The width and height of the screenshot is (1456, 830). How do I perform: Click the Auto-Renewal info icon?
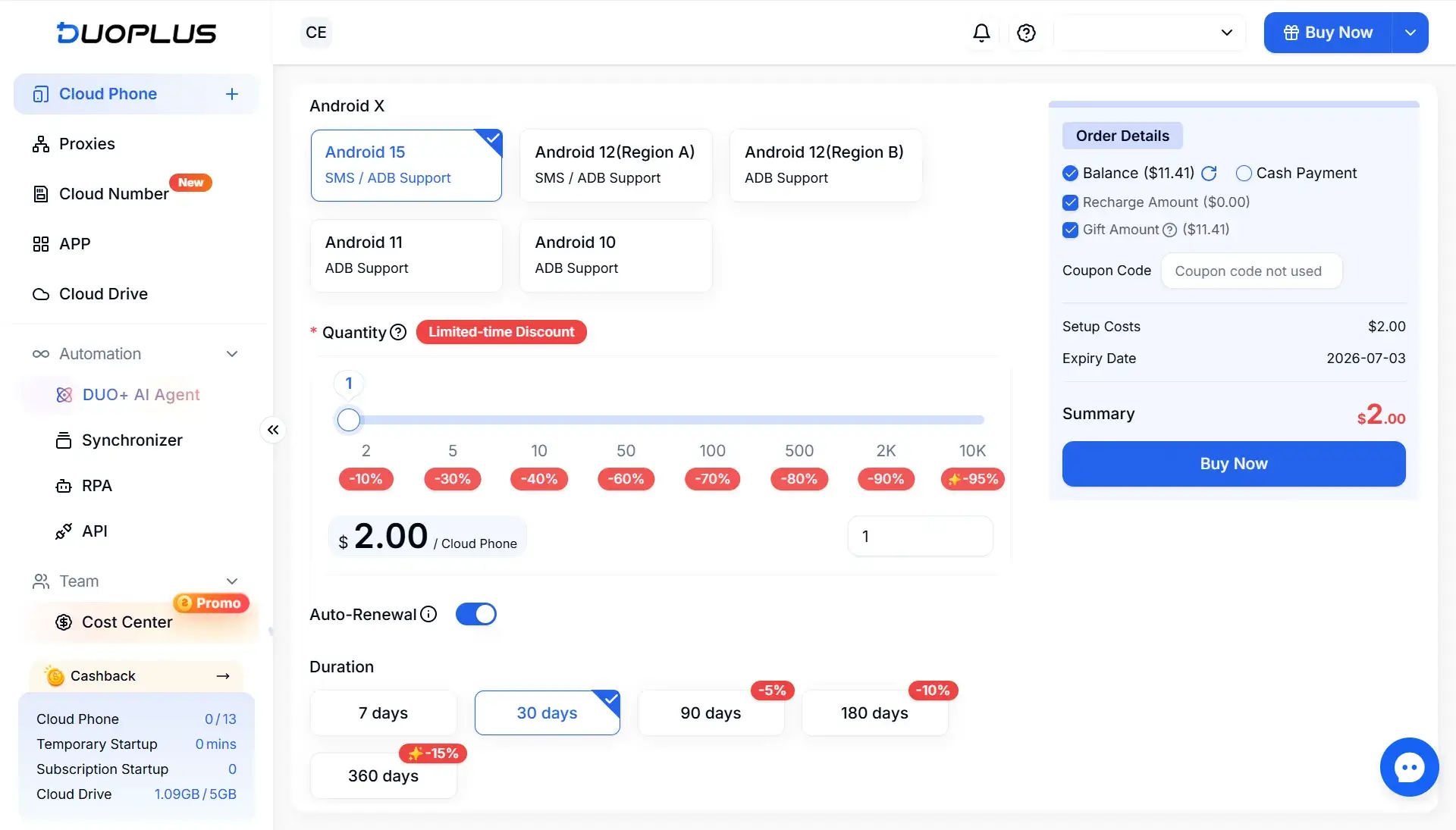(428, 614)
